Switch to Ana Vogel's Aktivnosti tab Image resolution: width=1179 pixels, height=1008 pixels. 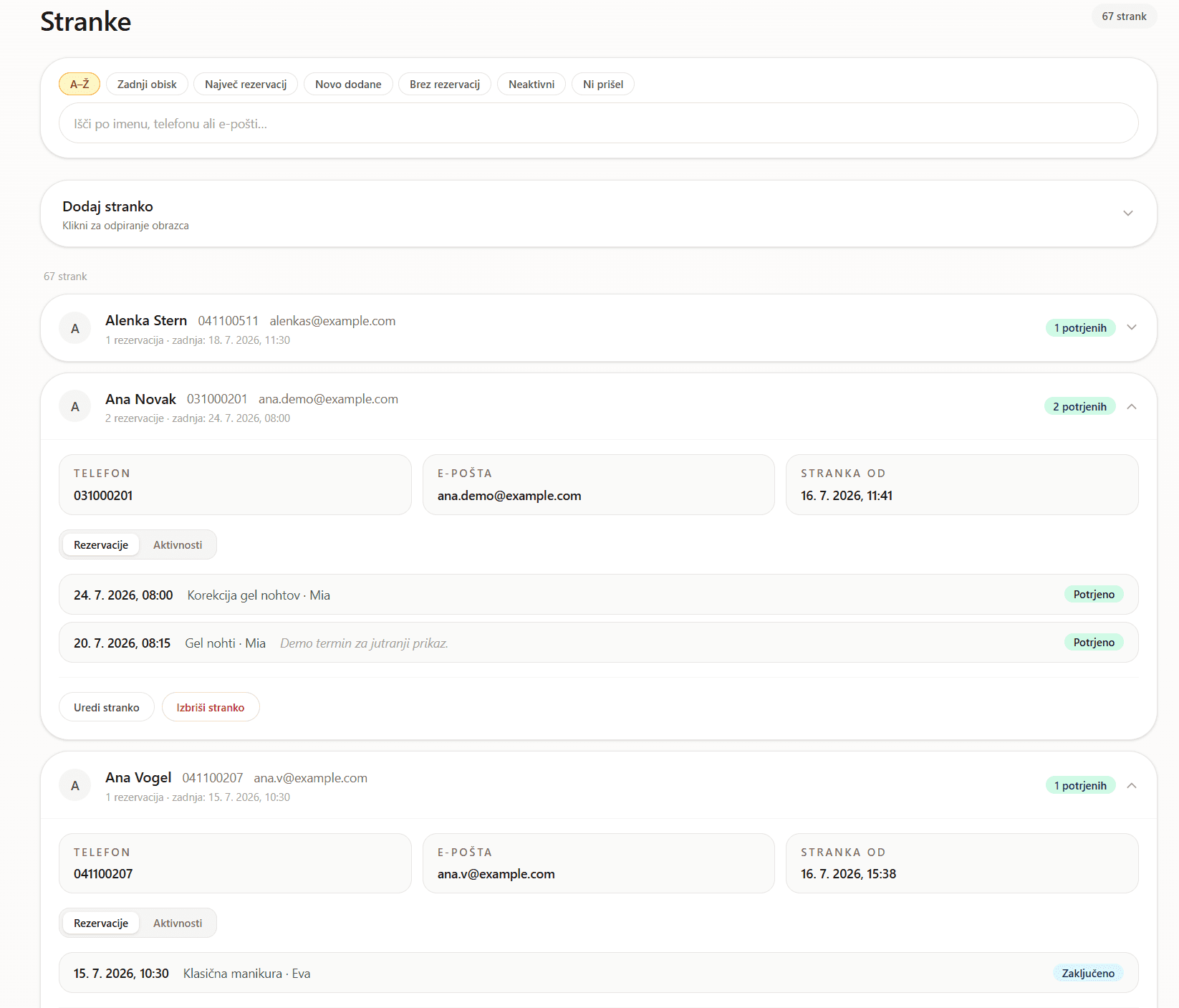tap(178, 923)
